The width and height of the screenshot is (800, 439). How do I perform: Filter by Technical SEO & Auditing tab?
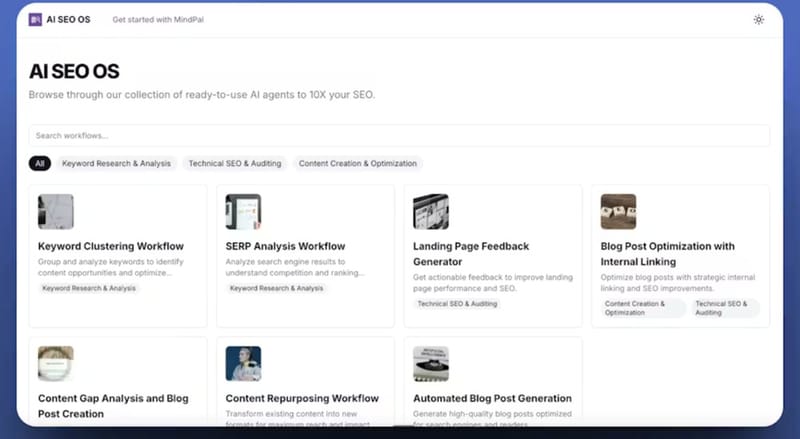235,163
